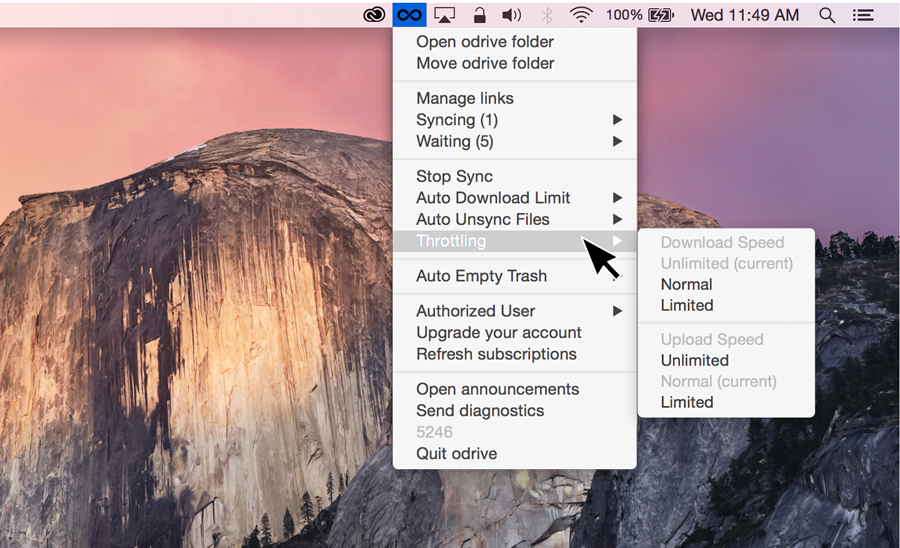Choose Open odrive folder
This screenshot has width=900, height=548.
(x=514, y=41)
